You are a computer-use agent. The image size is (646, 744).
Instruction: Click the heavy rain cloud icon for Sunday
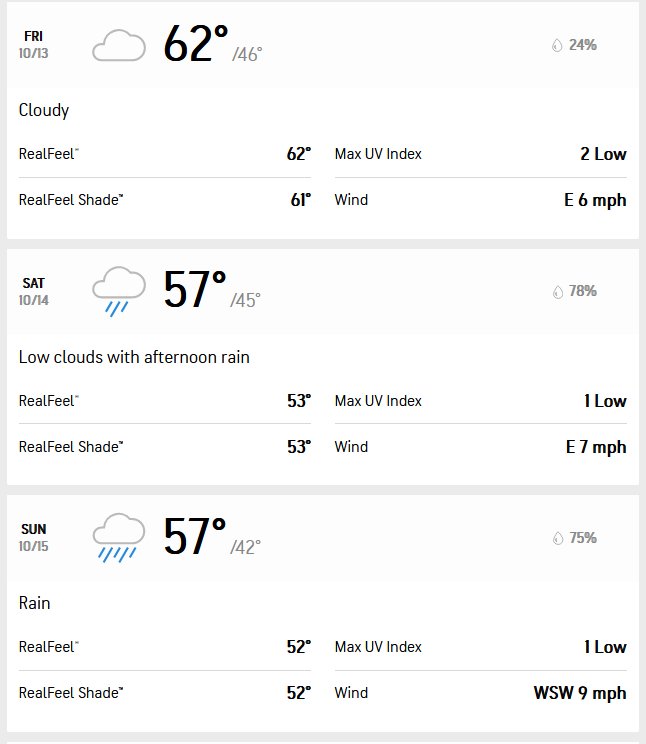click(x=119, y=538)
